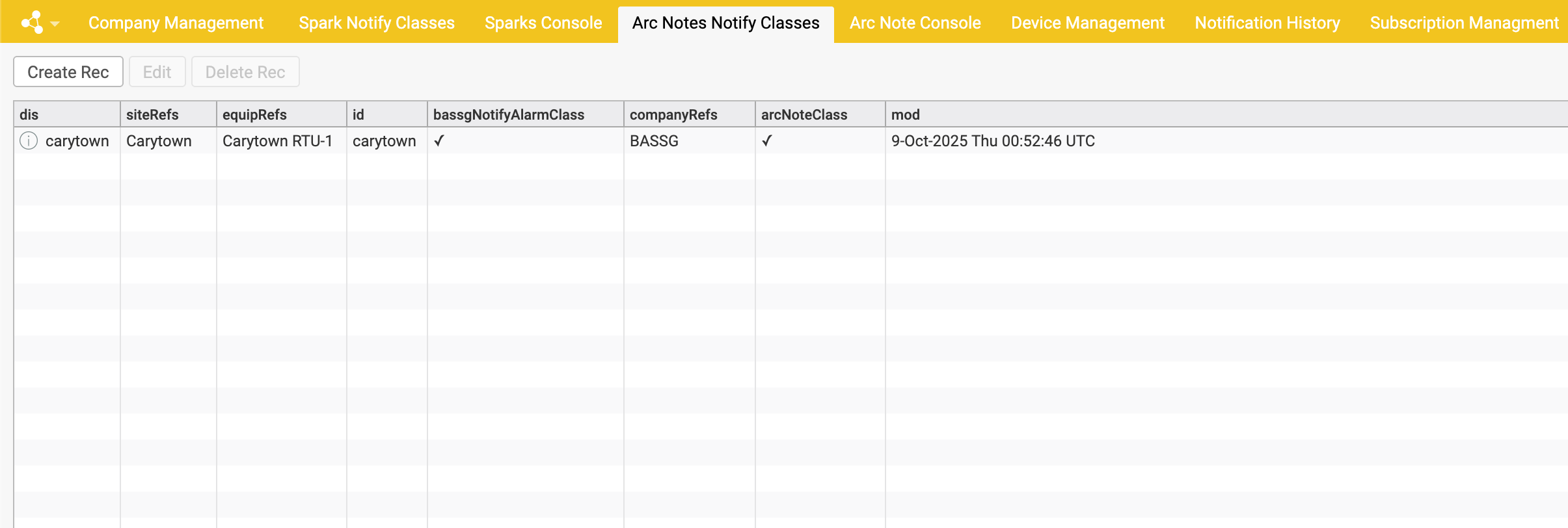
Task: Expand the dropdown arrow beside the logo
Action: point(55,24)
